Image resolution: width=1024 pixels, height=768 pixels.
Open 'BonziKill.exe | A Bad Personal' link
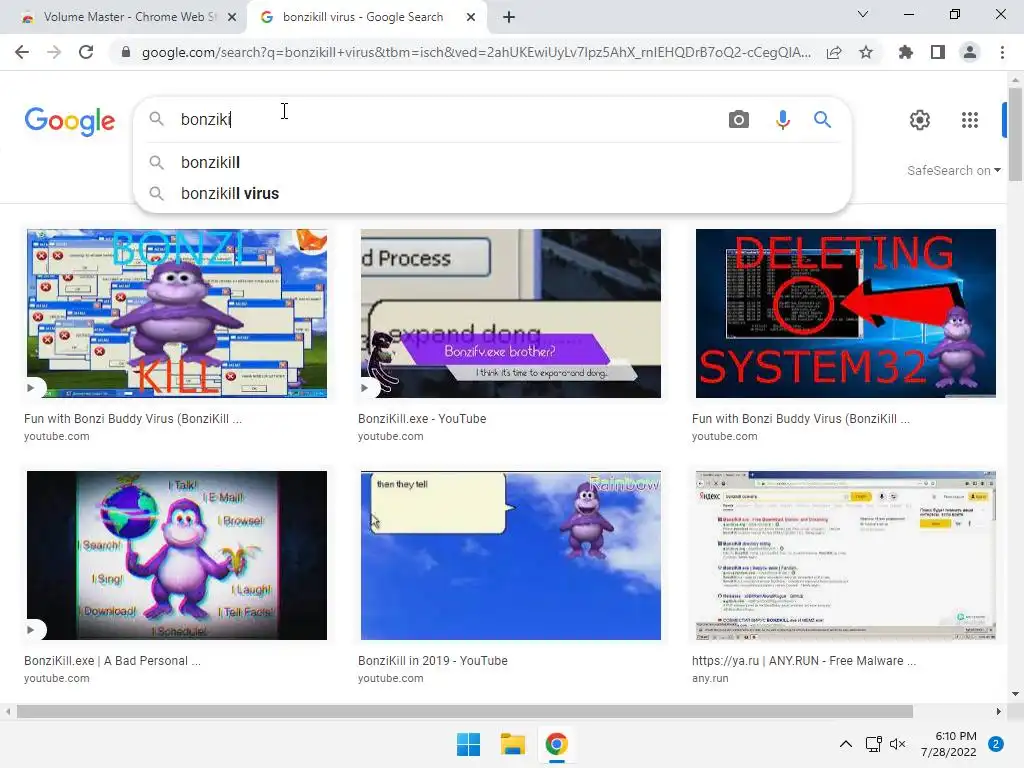112,661
